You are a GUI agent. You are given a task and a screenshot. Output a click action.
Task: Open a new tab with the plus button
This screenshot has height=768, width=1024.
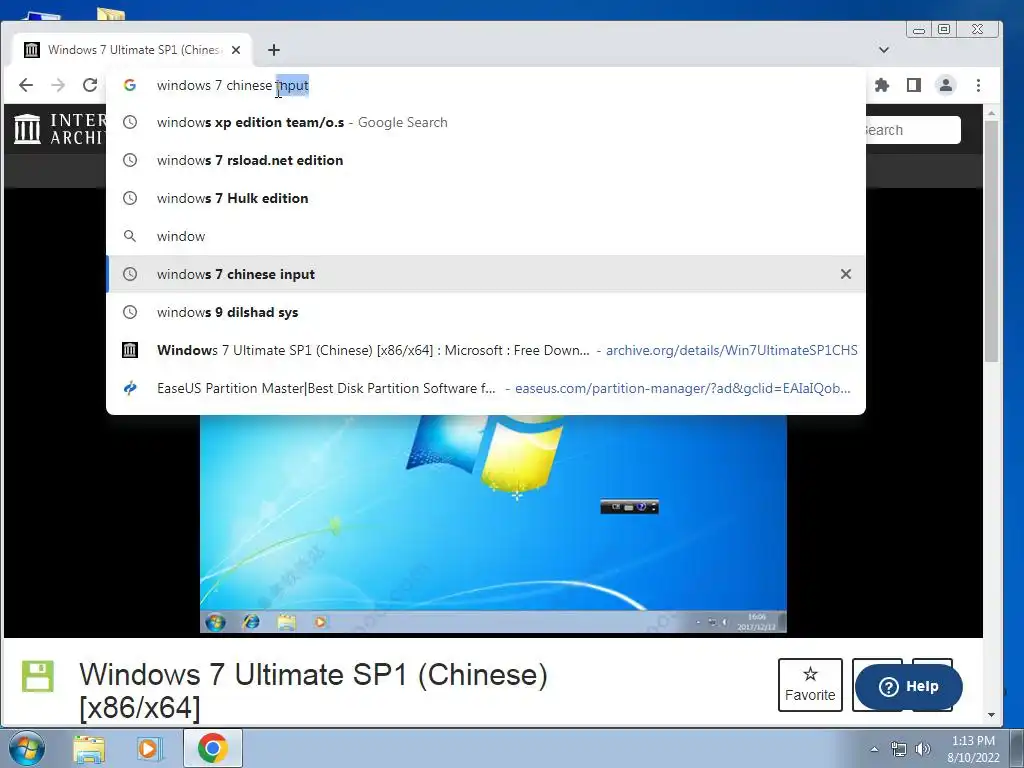point(274,50)
